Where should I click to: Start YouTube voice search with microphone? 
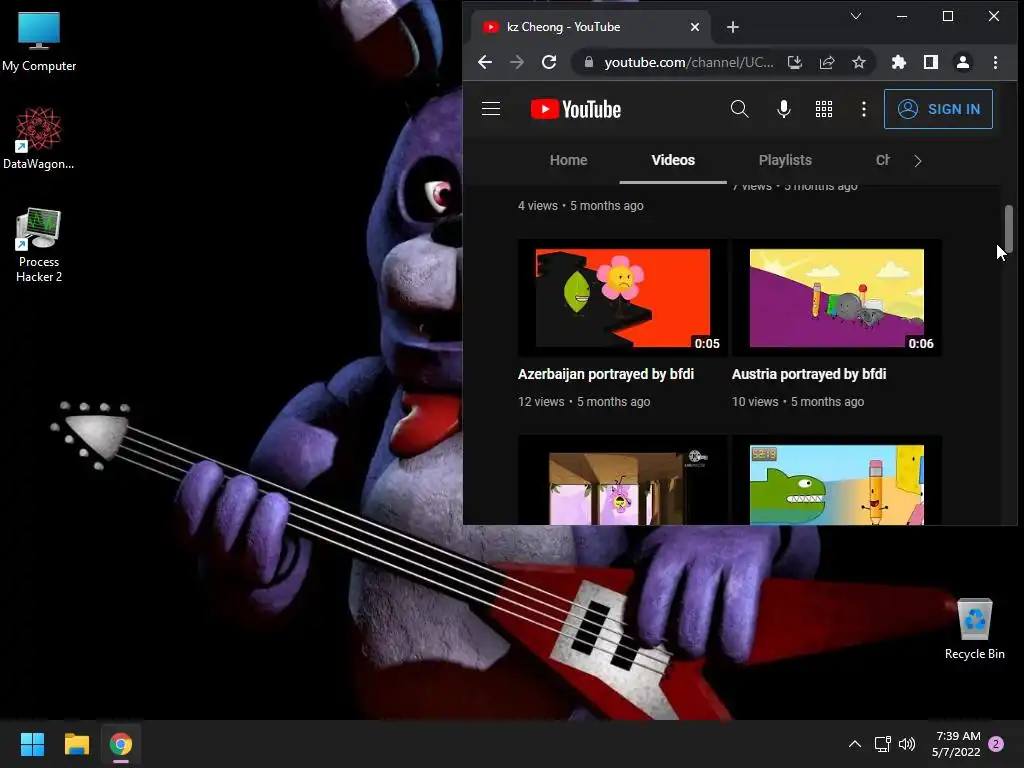point(784,108)
